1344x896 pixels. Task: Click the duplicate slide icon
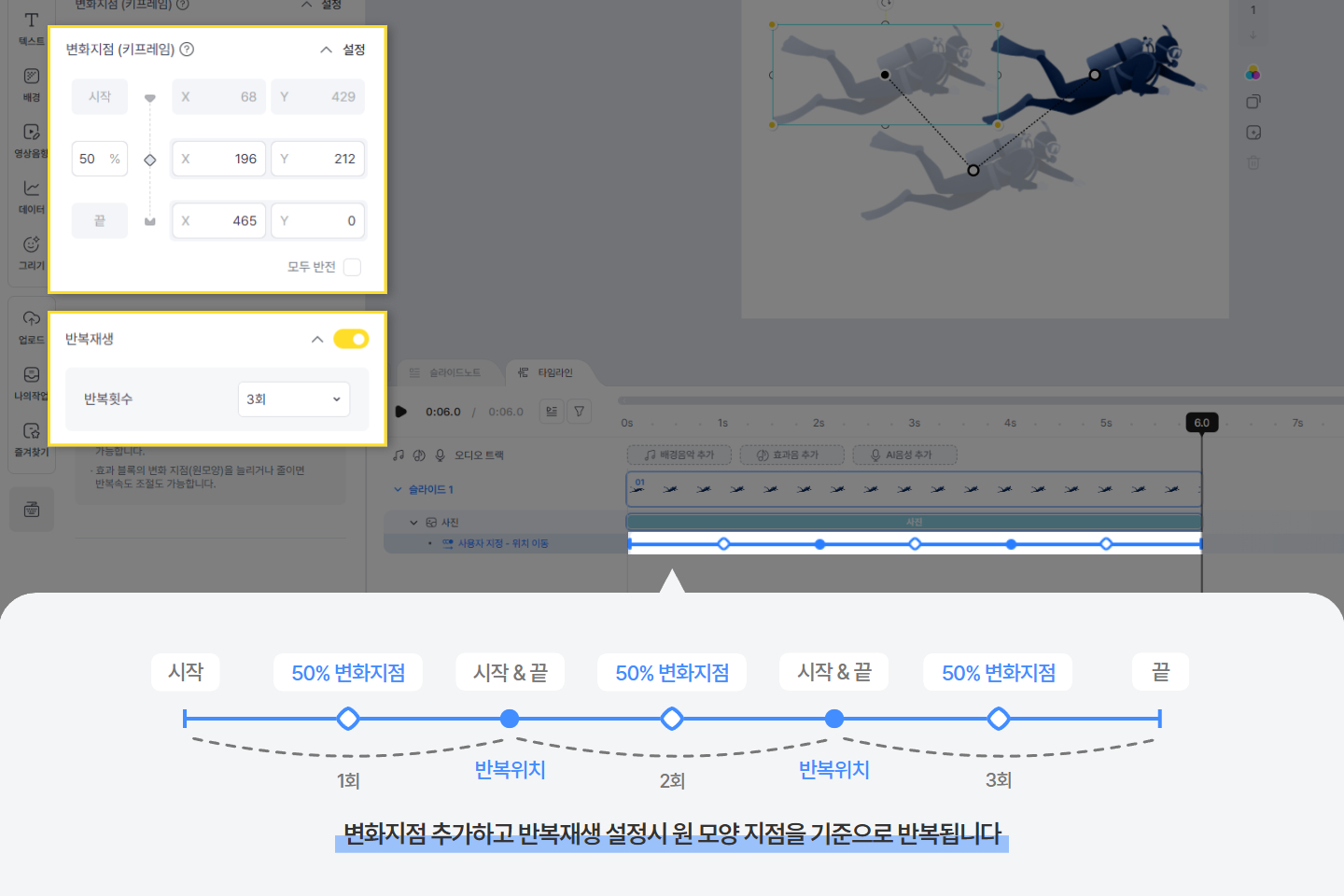coord(1253,102)
